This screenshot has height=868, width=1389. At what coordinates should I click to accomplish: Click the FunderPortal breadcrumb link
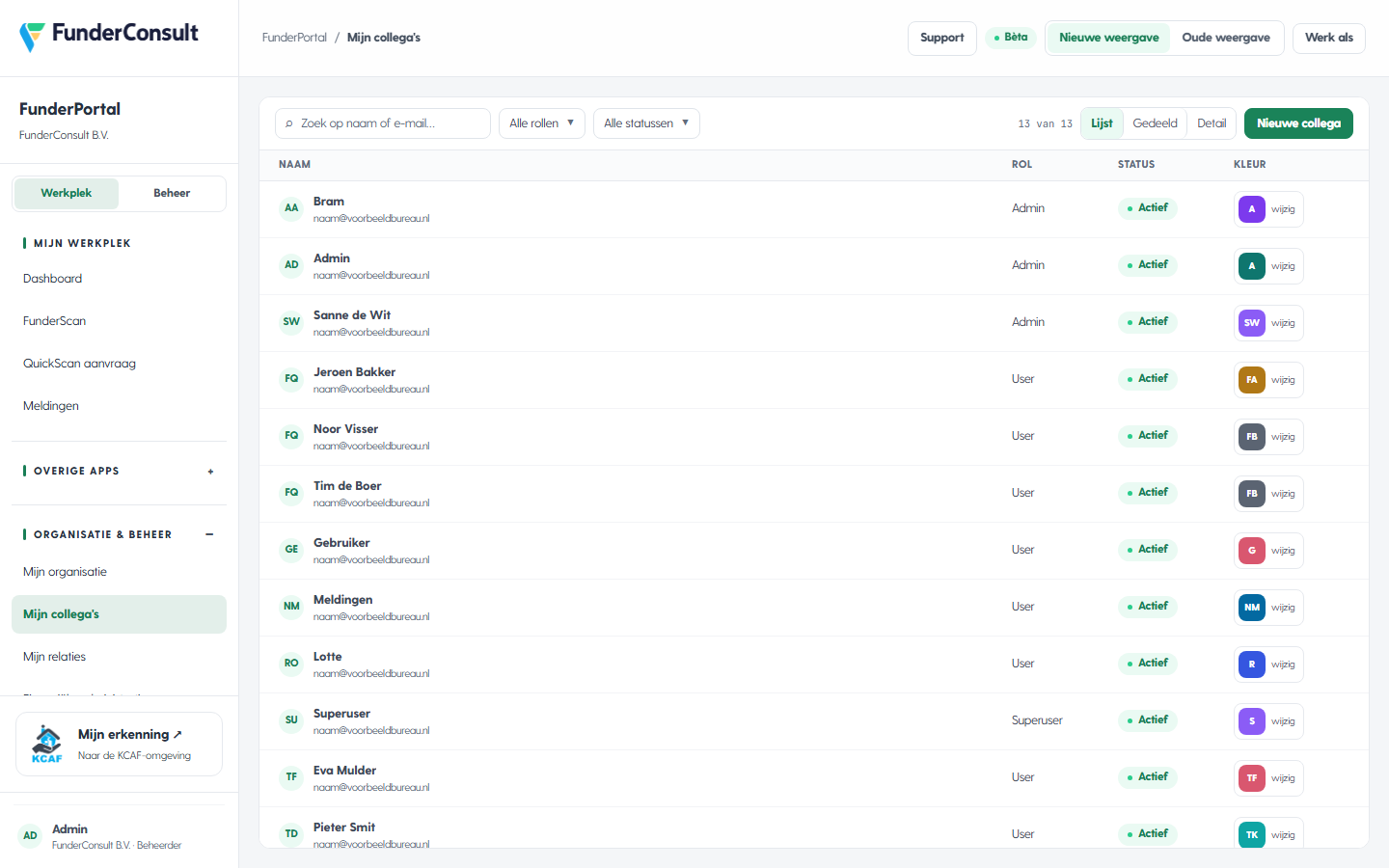coord(294,38)
